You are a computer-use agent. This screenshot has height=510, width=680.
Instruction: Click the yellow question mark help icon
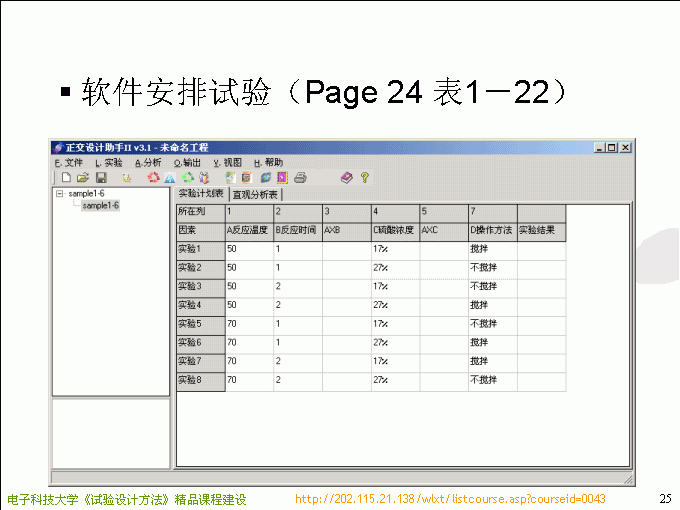(365, 178)
